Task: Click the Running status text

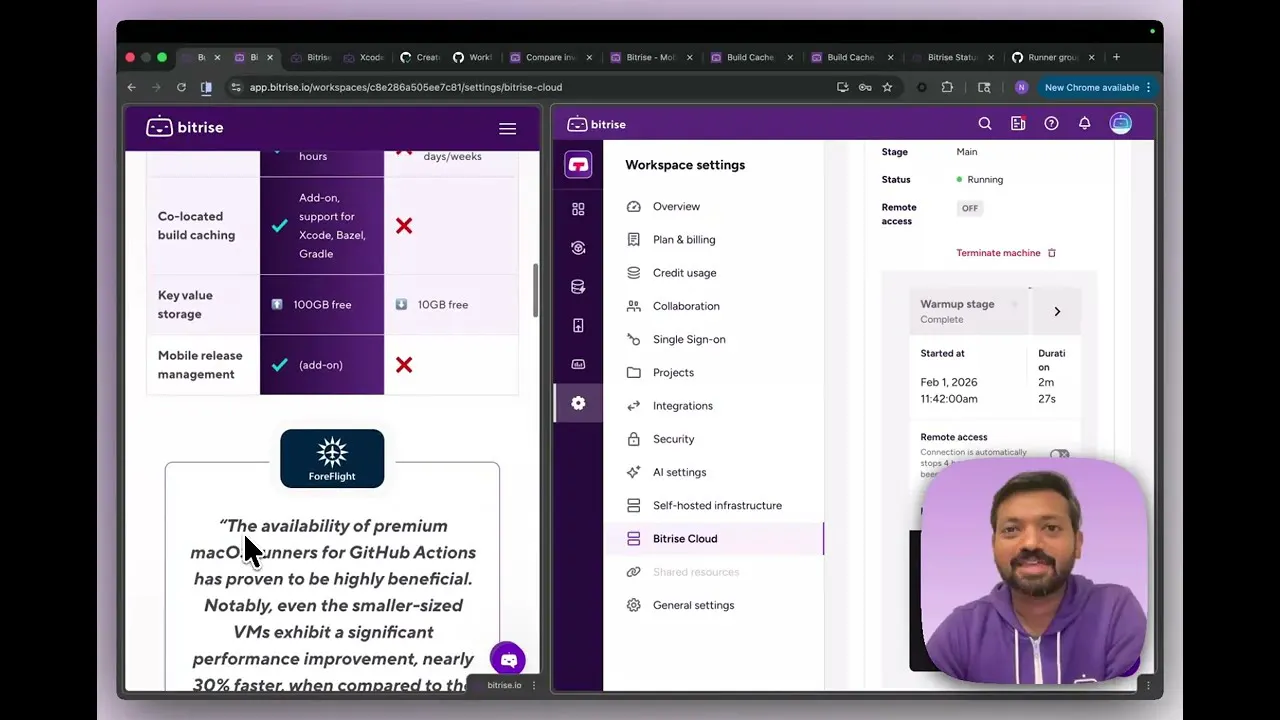Action: pos(985,180)
